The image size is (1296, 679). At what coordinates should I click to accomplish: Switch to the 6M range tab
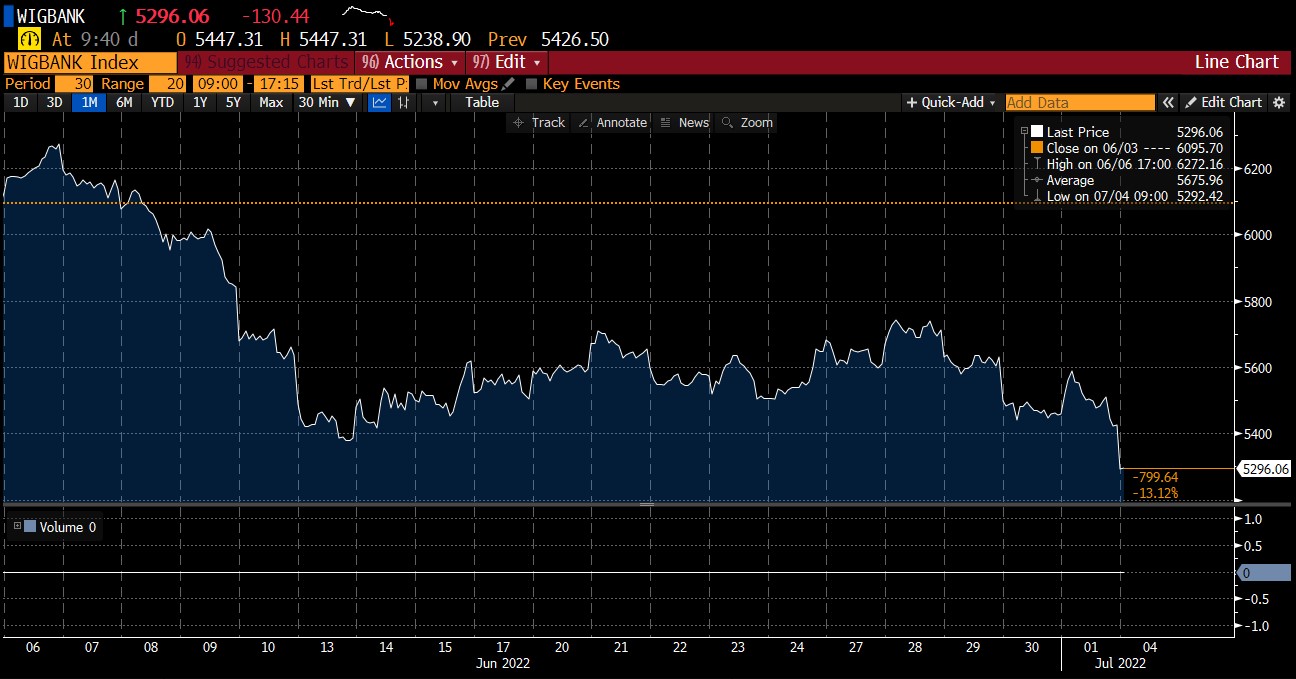[124, 102]
